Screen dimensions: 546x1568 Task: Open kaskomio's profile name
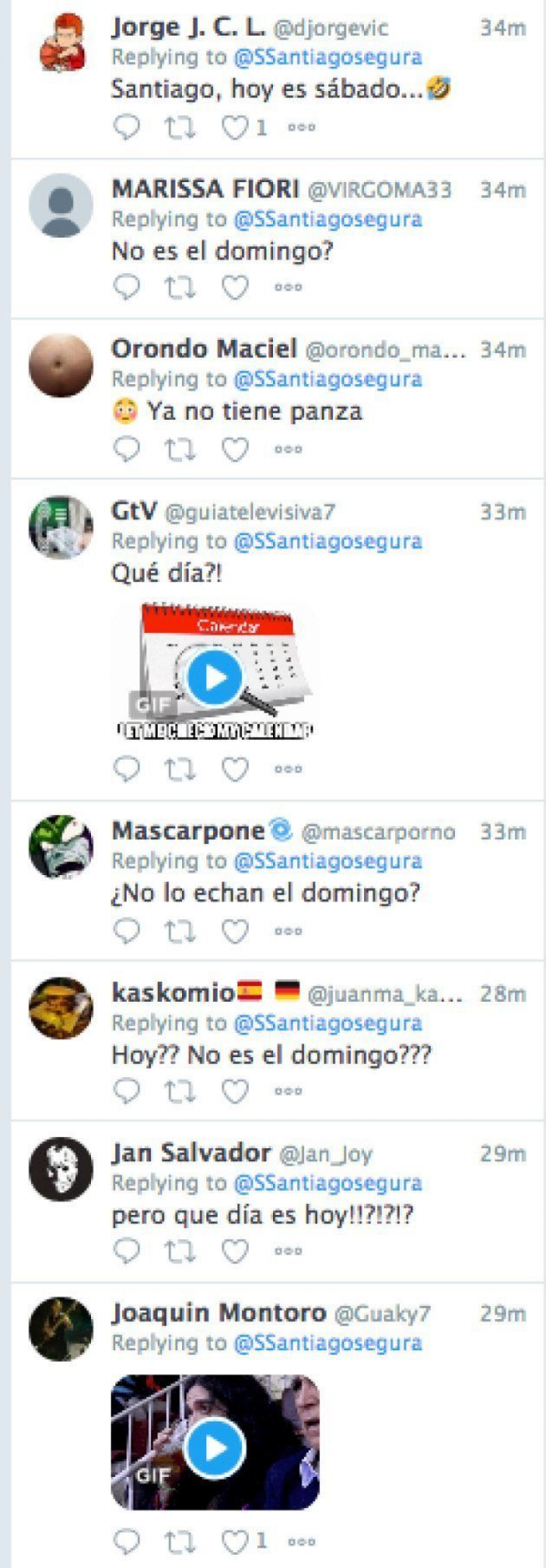173,993
